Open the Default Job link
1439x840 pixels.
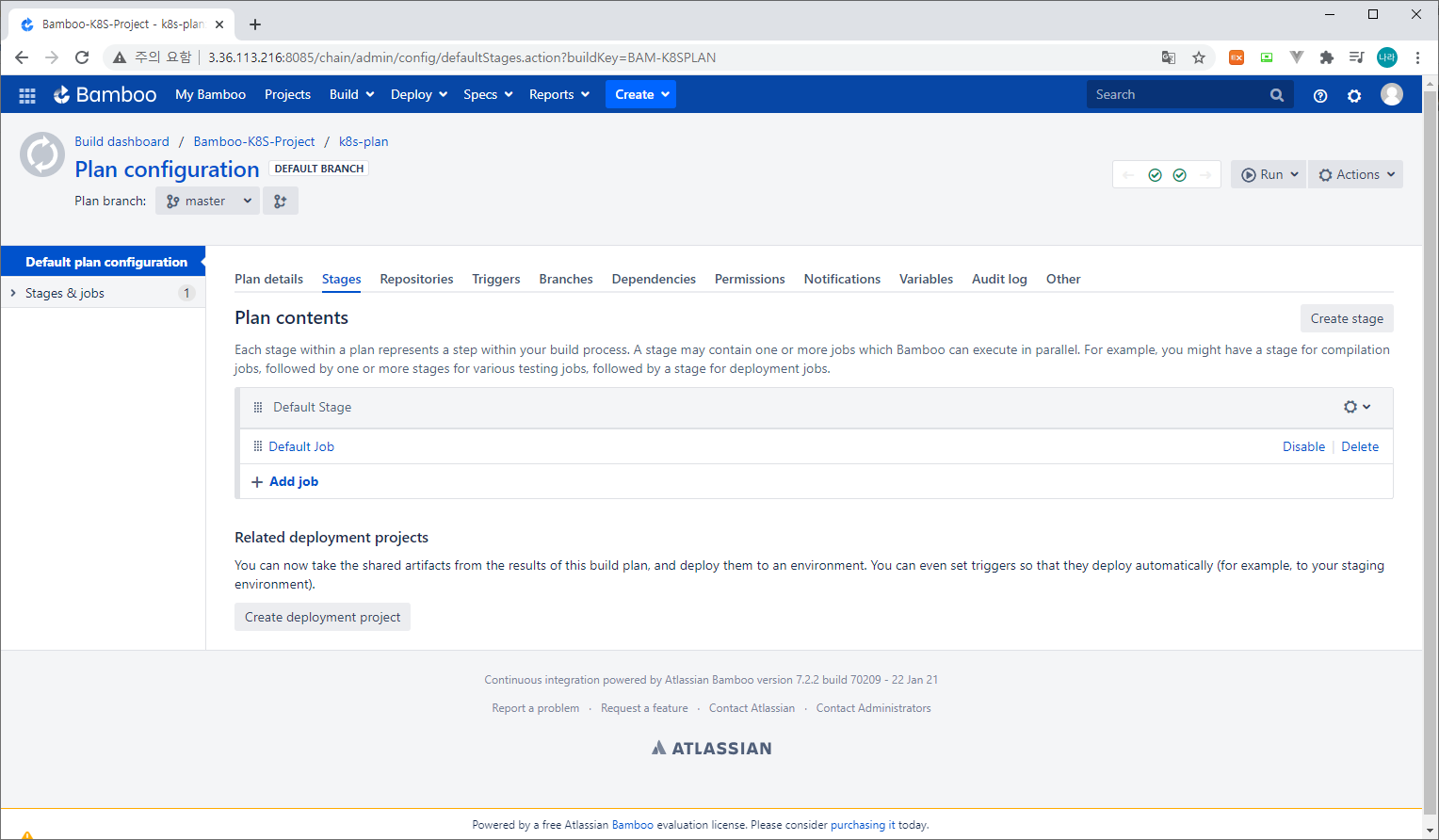[x=301, y=446]
